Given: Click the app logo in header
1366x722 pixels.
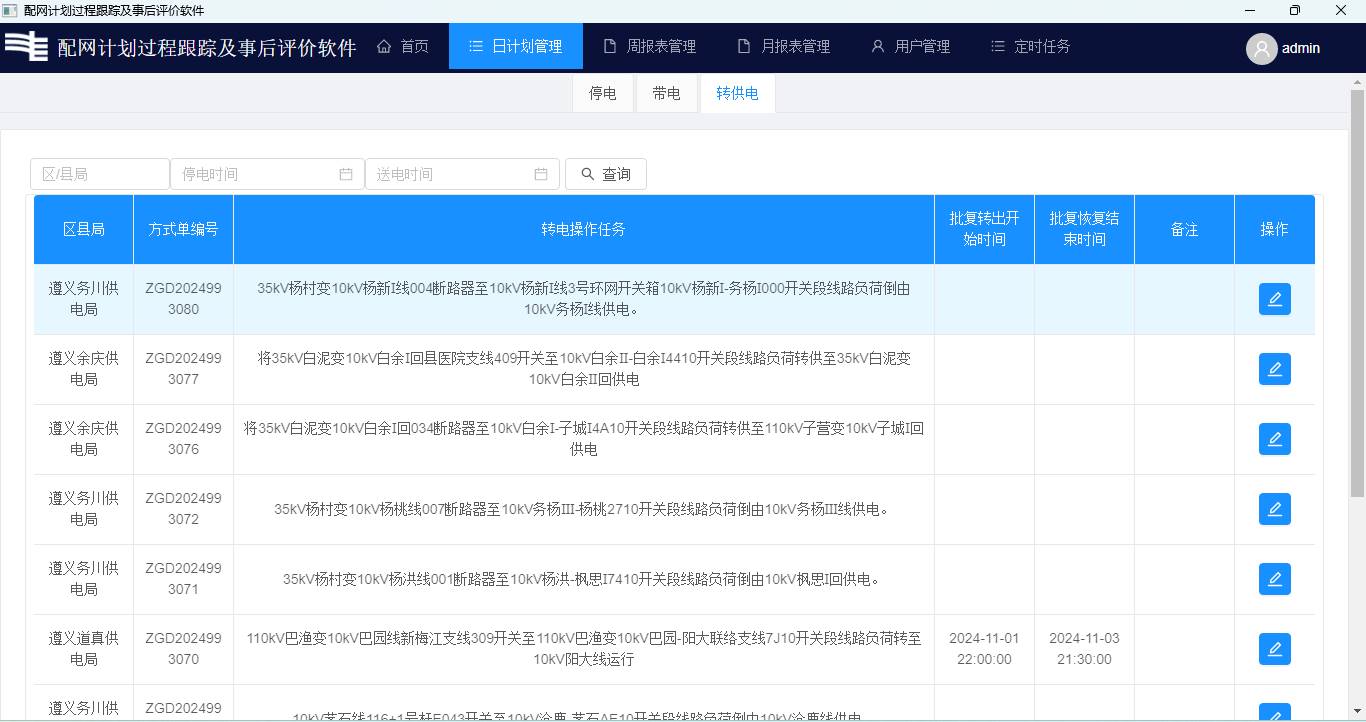Looking at the screenshot, I should pos(27,47).
